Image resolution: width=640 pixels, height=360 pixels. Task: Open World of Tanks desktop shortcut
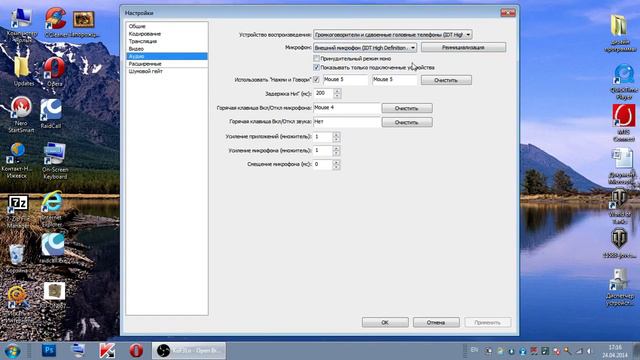click(620, 206)
